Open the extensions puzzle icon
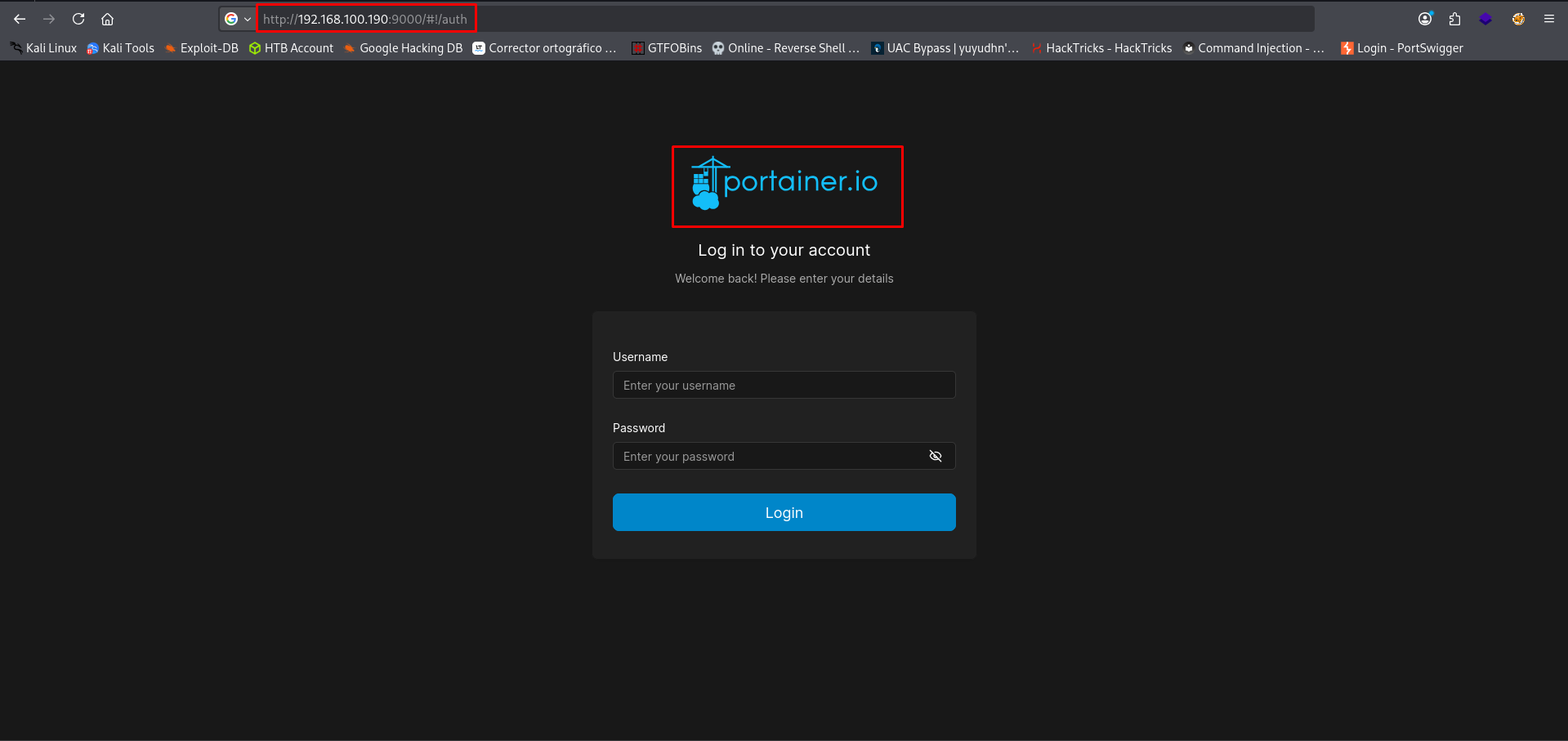 coord(1454,19)
